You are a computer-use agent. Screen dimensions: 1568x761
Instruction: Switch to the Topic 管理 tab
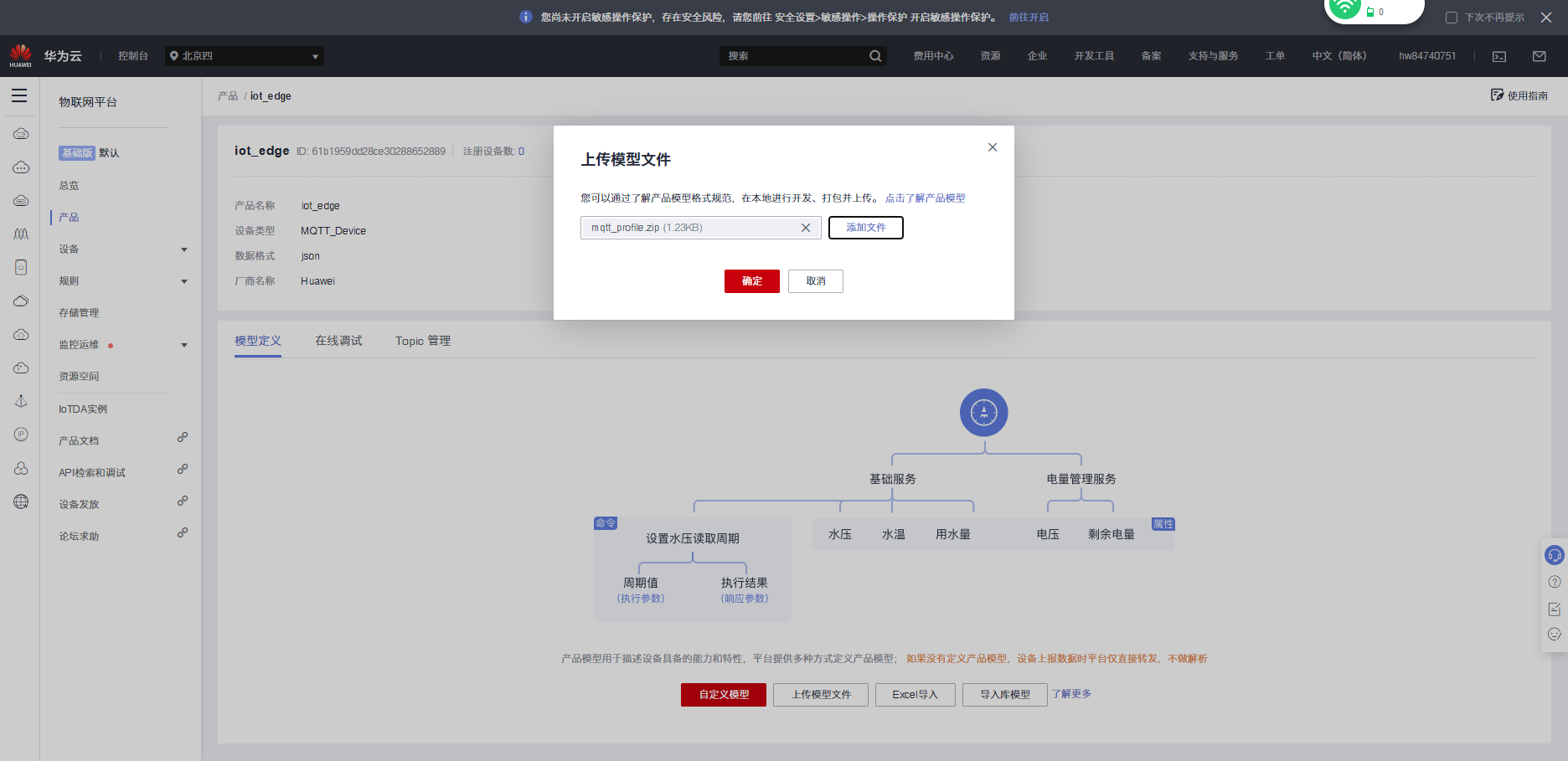coord(423,341)
